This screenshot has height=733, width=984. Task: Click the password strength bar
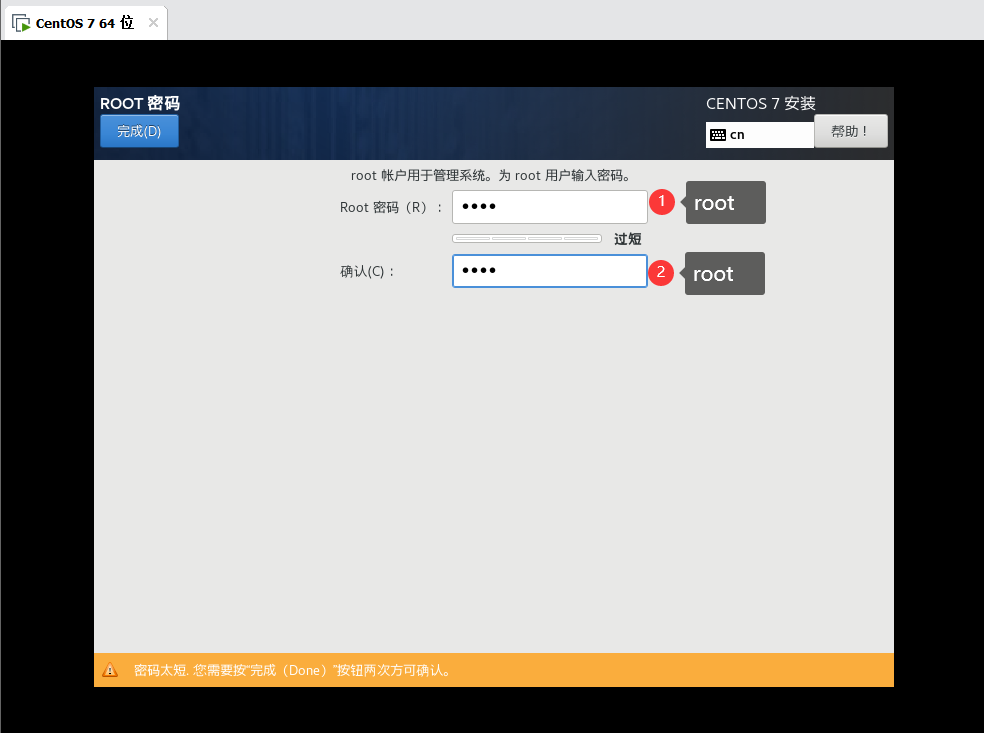(x=527, y=238)
